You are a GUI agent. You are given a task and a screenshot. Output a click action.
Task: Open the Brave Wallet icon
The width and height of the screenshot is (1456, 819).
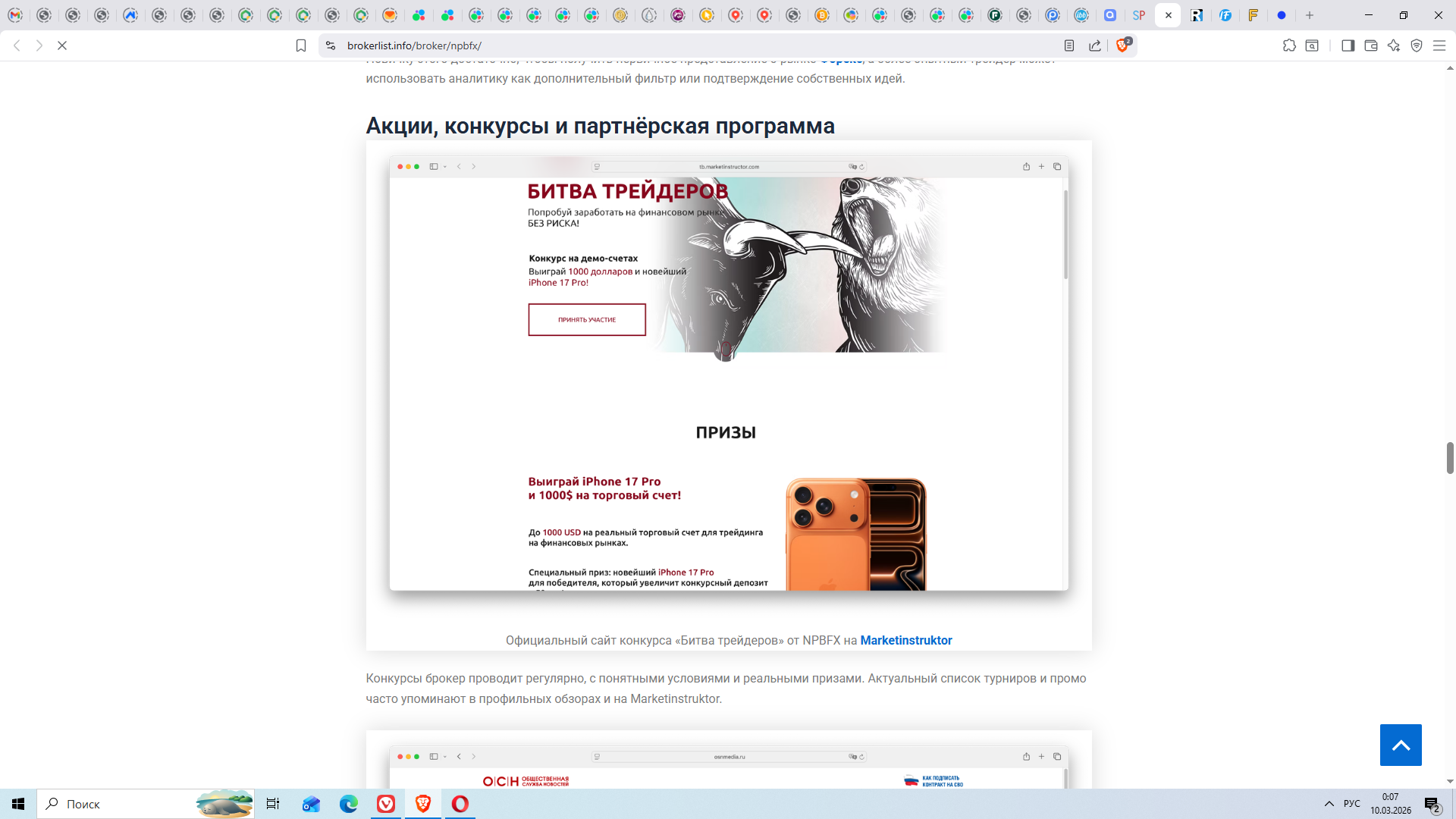click(1370, 45)
